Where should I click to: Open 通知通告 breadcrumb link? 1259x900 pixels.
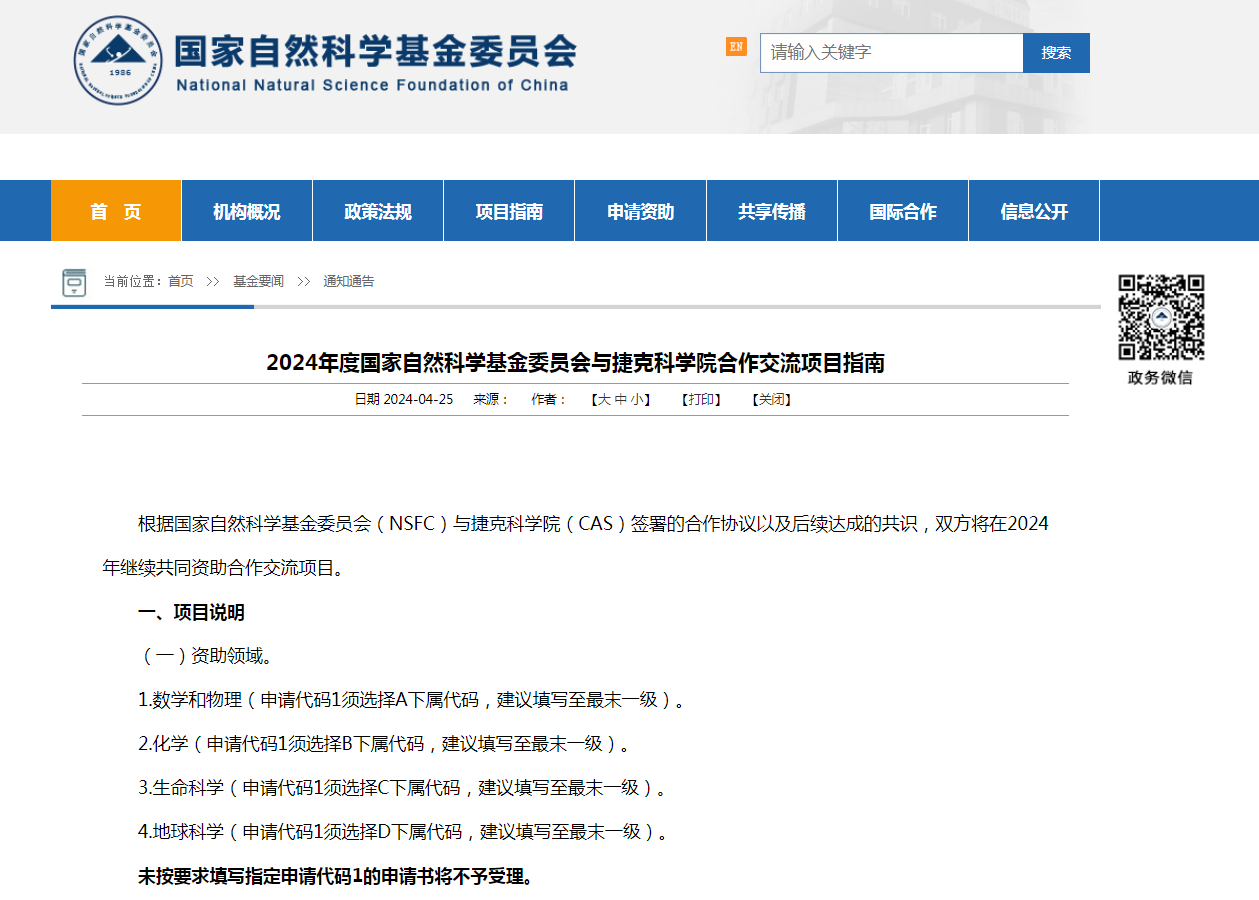click(348, 282)
